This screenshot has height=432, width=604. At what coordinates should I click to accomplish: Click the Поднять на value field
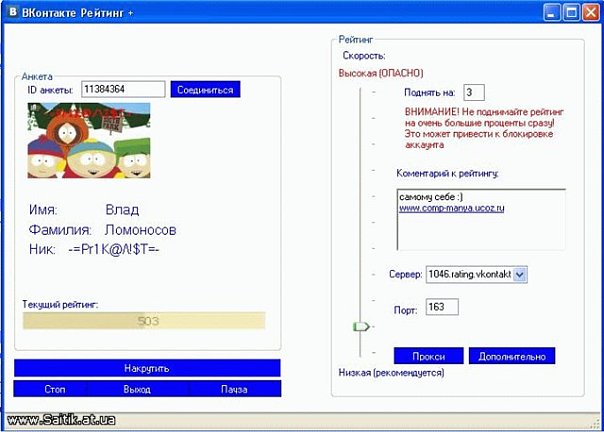coord(474,93)
